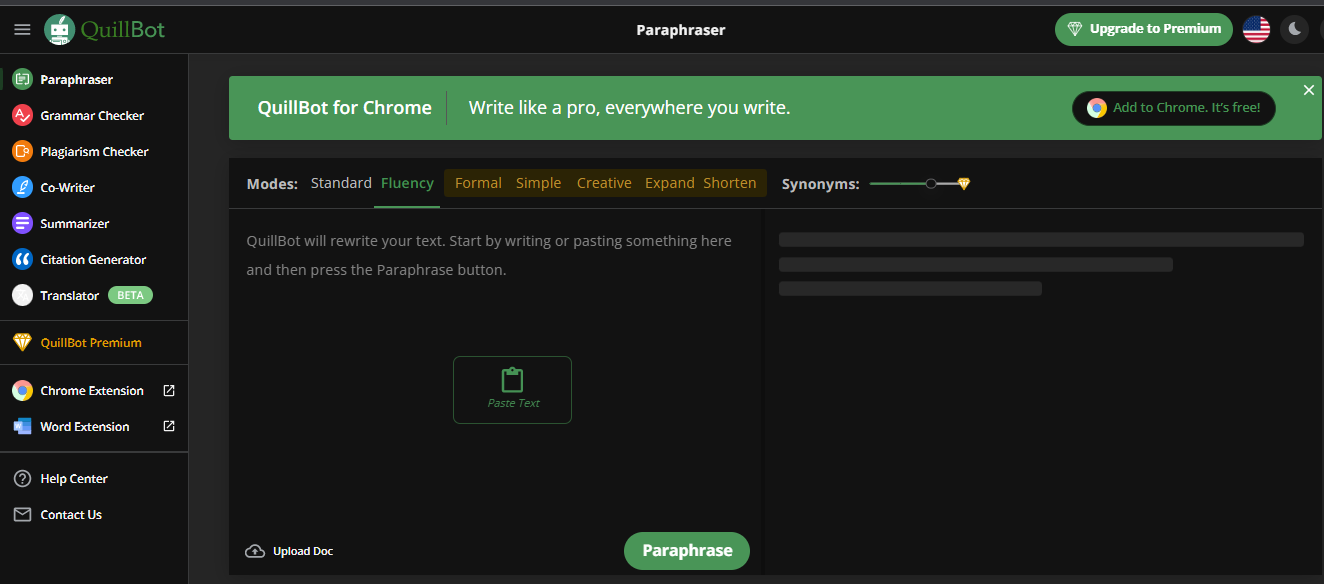Click the Word Extension logo icon
Viewport: 1324px width, 584px height.
(x=22, y=426)
